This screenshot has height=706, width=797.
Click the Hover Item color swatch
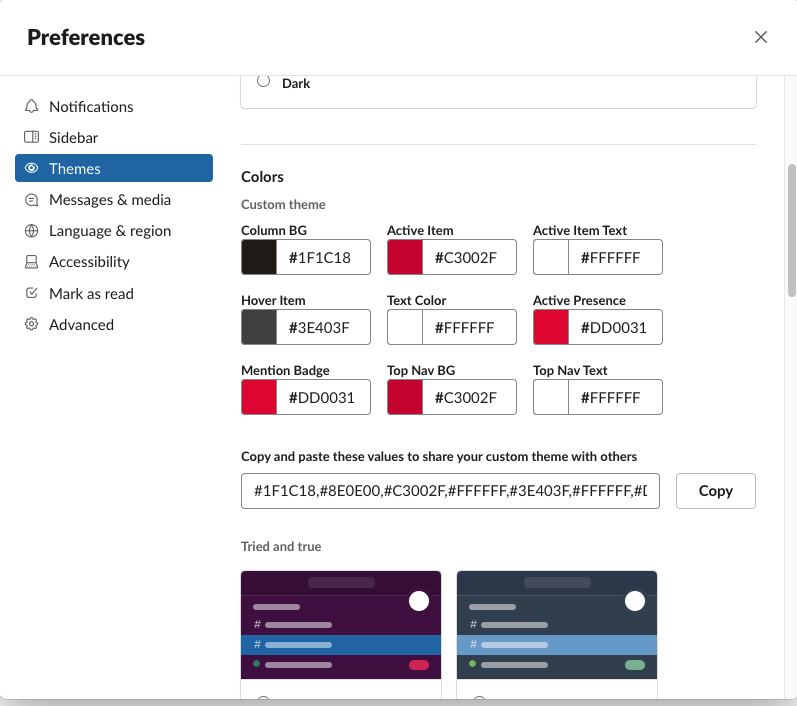[x=259, y=327]
